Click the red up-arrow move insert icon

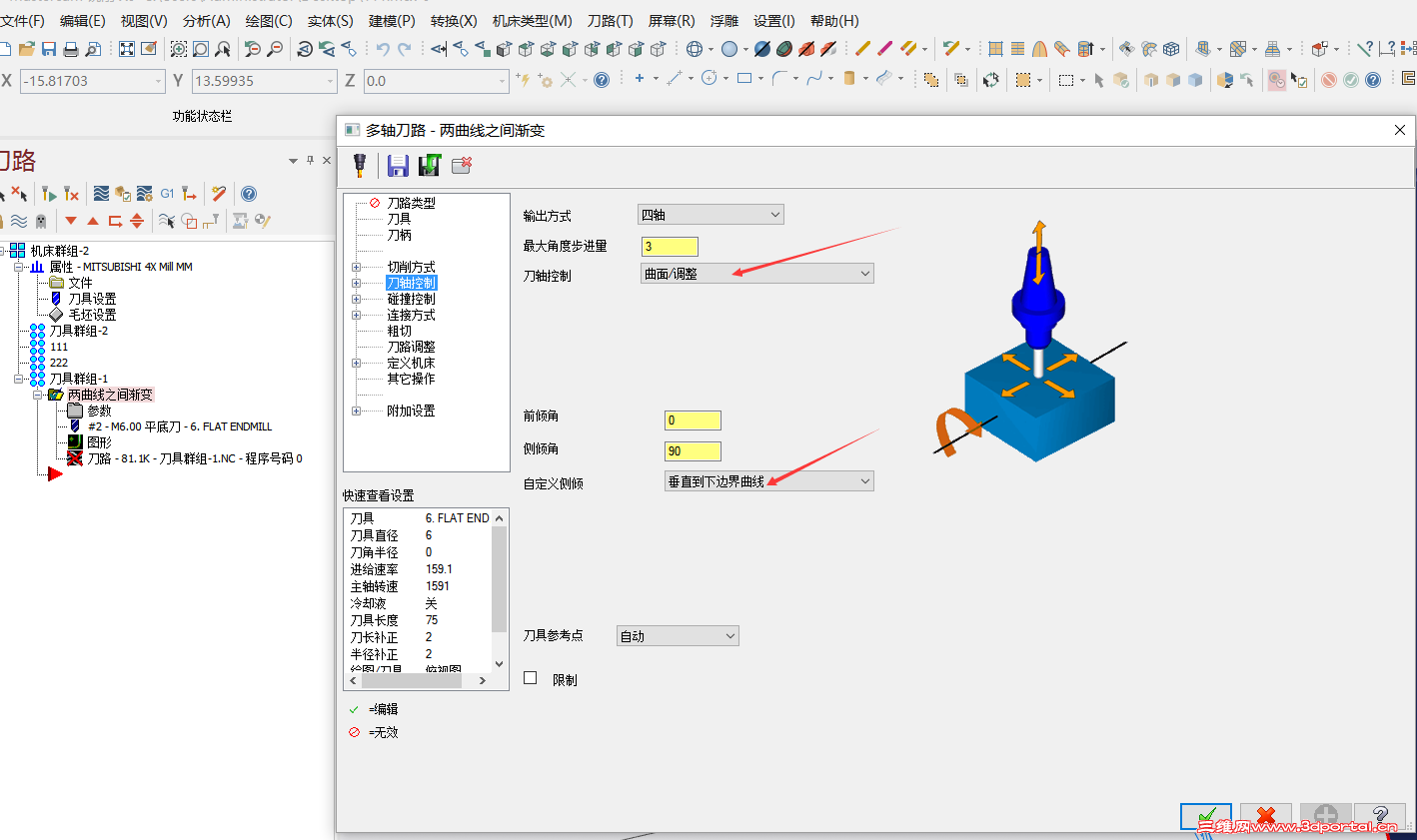pos(93,221)
